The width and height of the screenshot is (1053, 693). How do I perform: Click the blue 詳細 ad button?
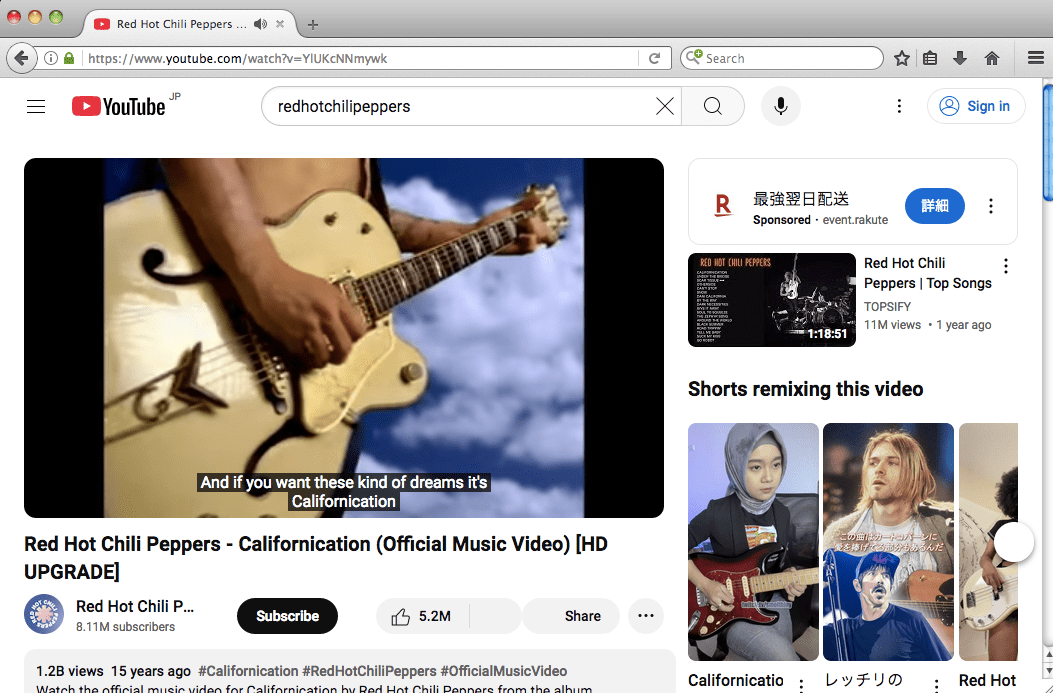tap(935, 206)
